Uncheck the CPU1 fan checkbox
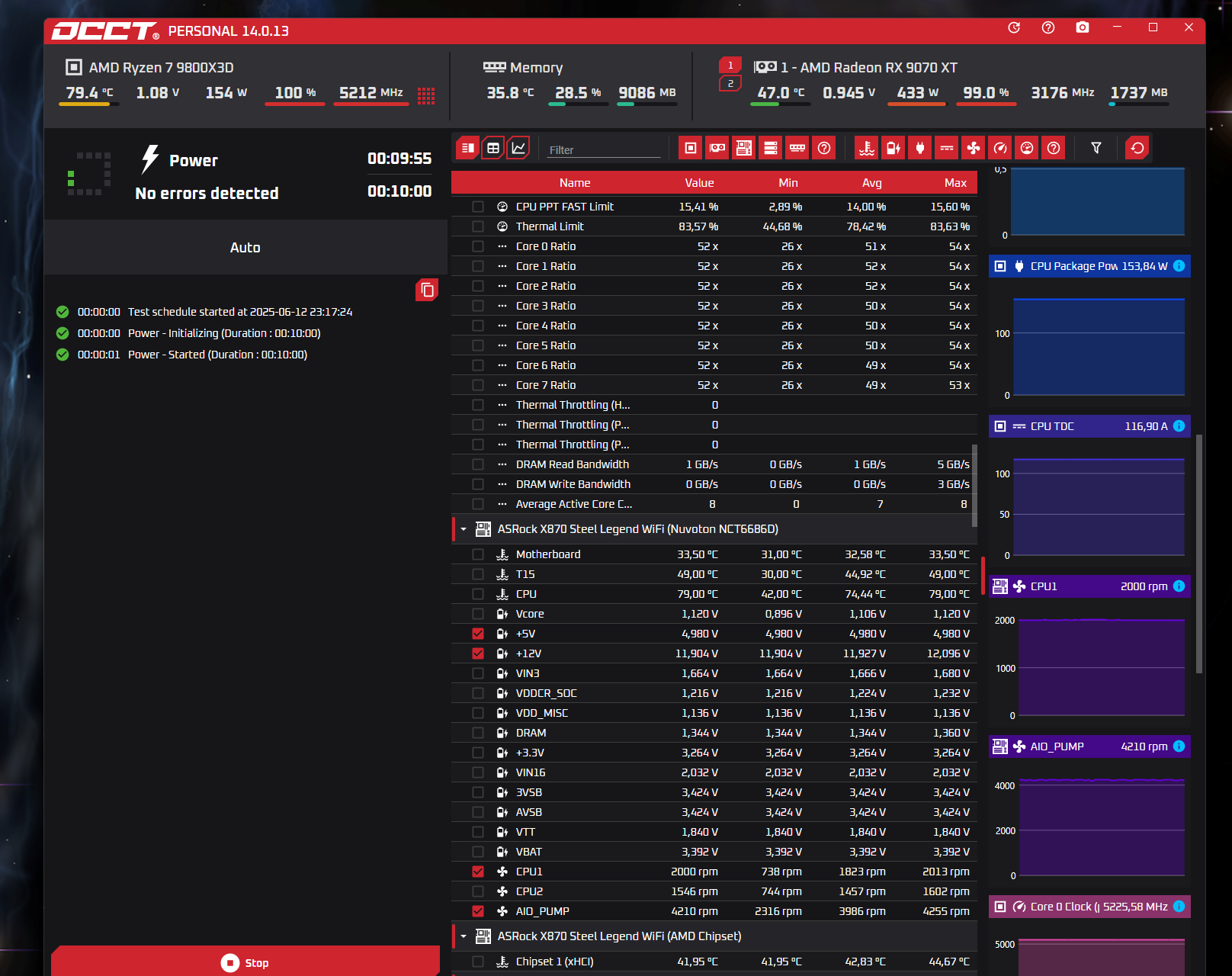 [x=478, y=872]
